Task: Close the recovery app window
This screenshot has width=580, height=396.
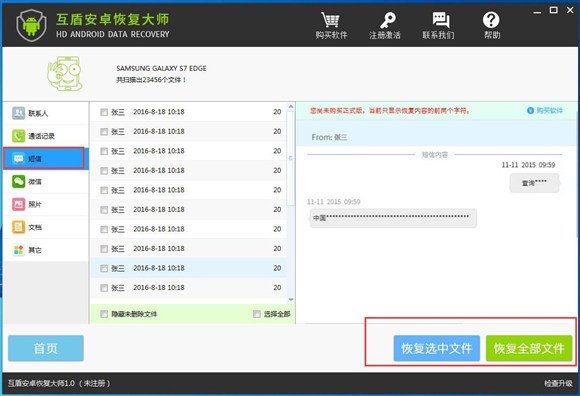Action: [x=570, y=10]
